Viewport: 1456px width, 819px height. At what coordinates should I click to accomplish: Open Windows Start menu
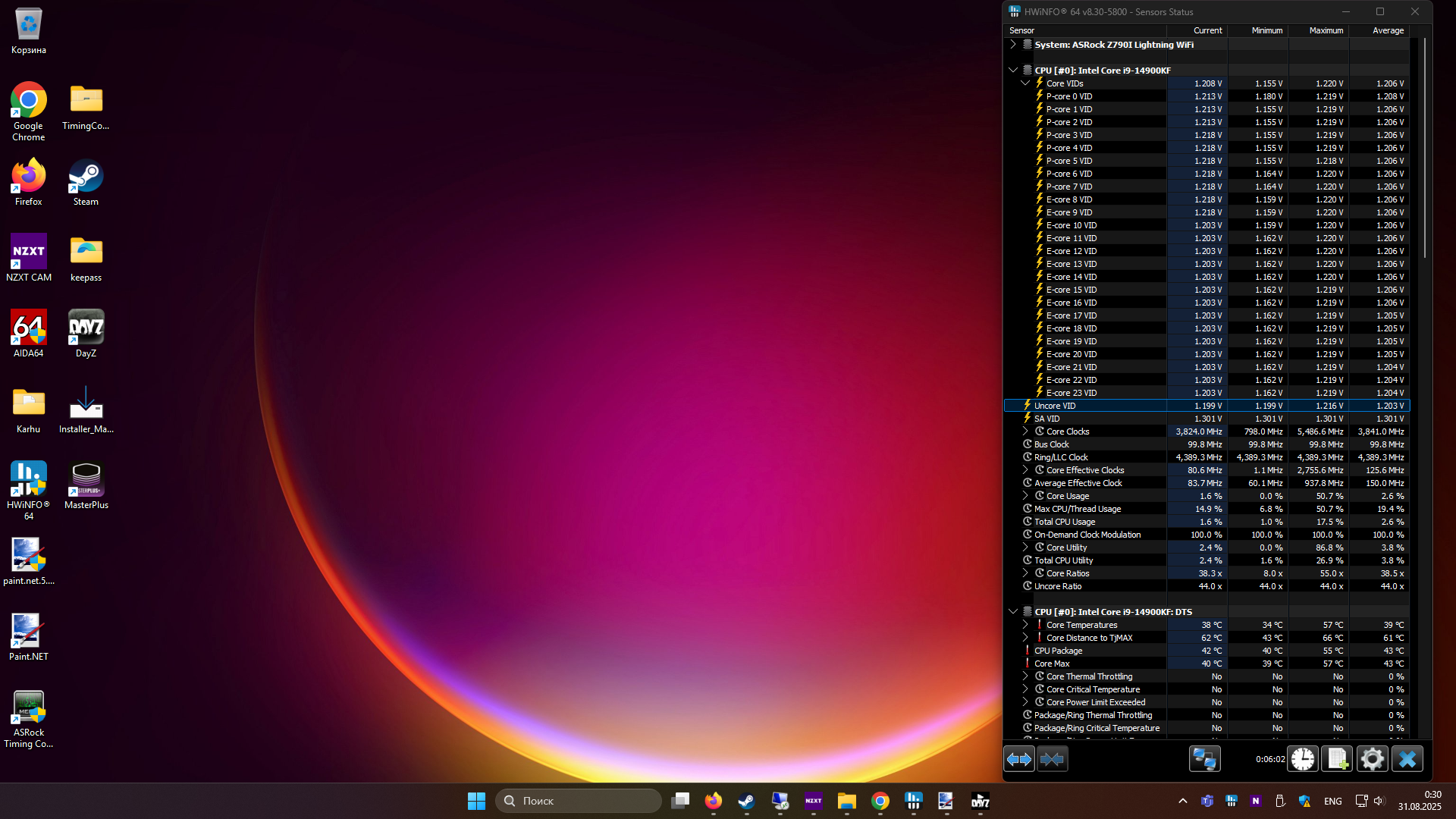pos(476,801)
